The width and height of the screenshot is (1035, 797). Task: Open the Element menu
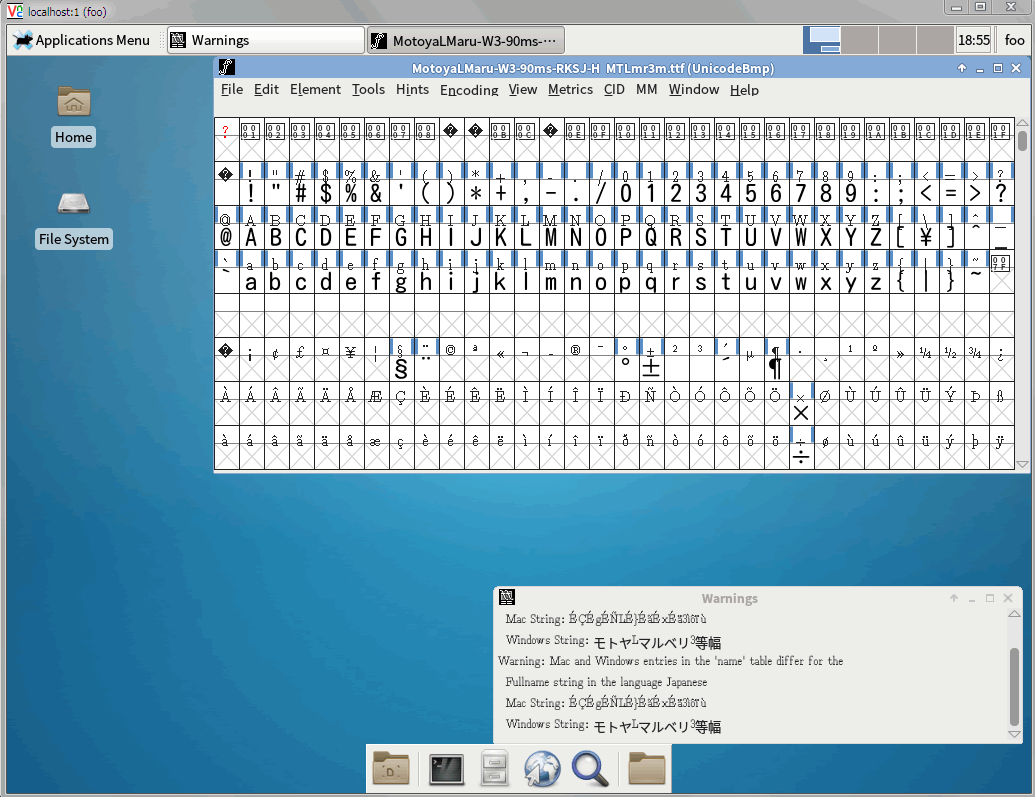coord(316,89)
